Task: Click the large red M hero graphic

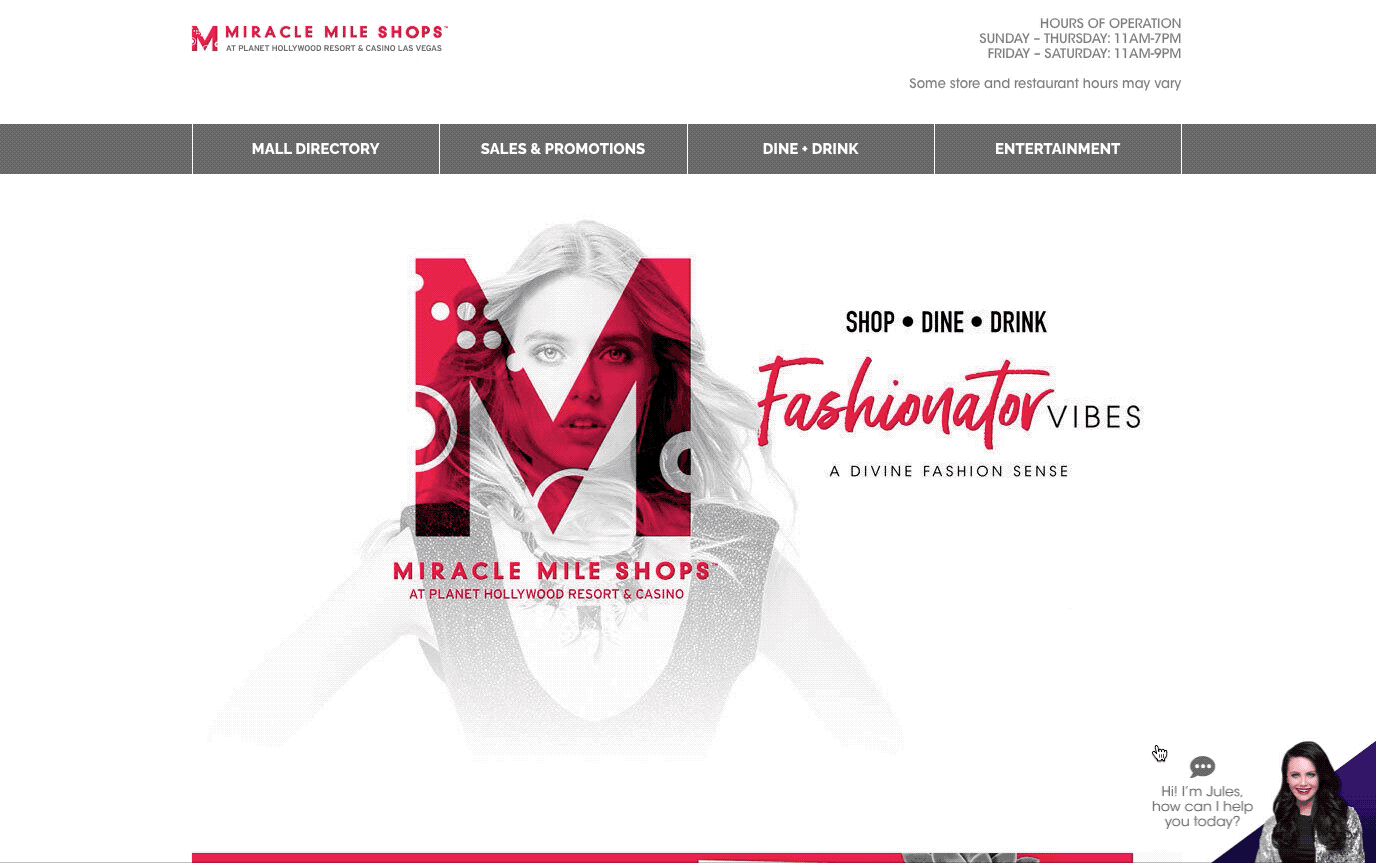Action: 552,397
